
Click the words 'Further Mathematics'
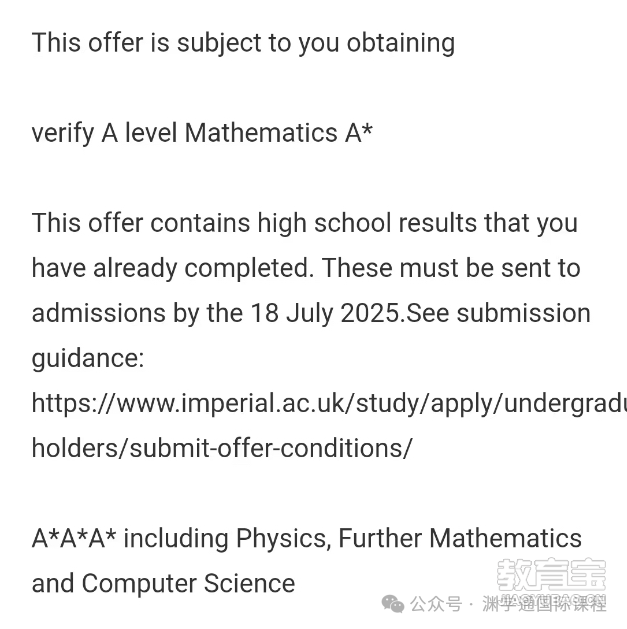pos(460,538)
